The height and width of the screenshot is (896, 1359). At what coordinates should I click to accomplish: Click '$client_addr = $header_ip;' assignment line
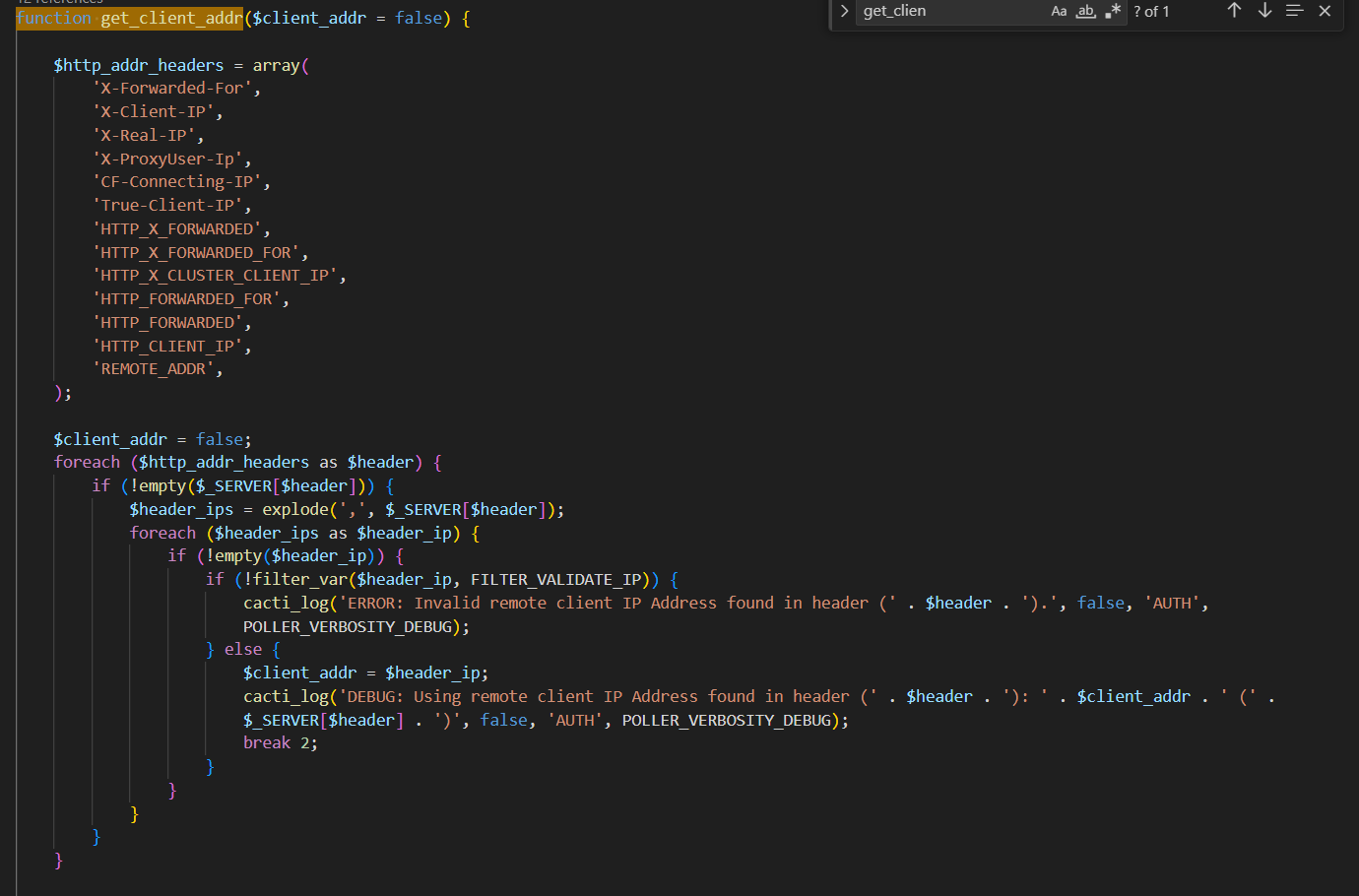(365, 673)
